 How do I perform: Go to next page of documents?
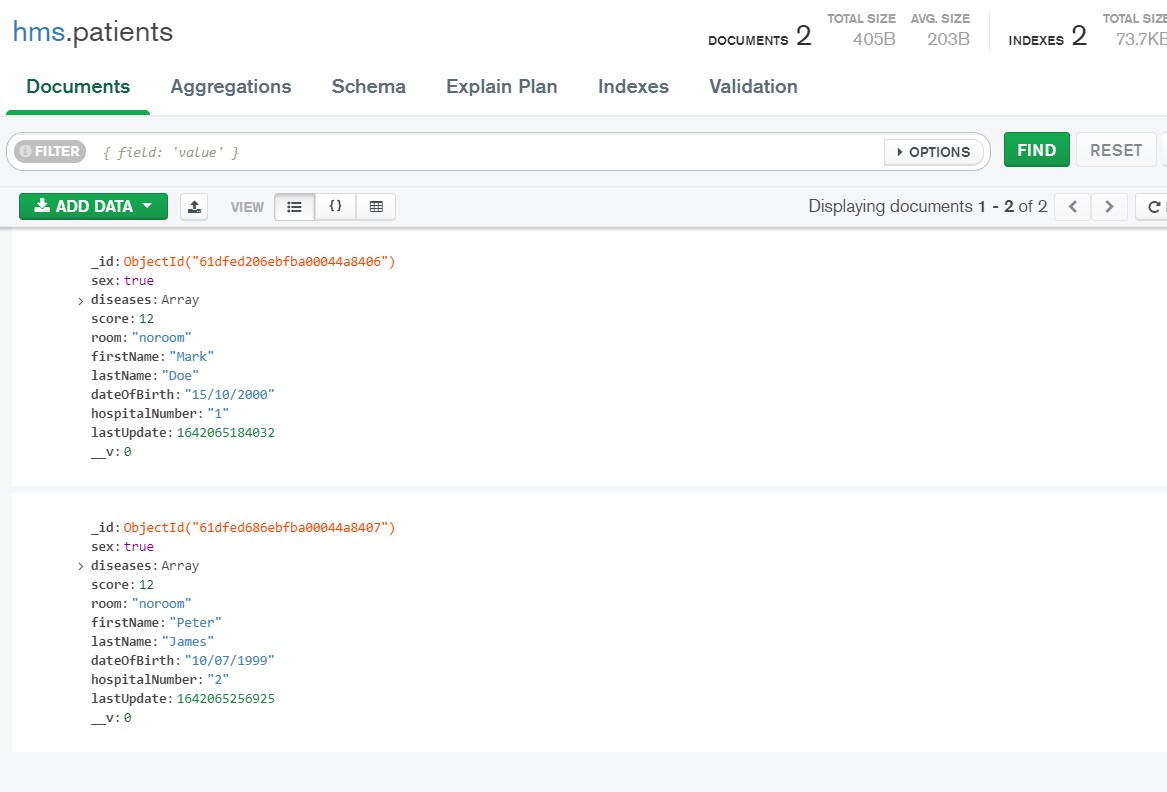click(x=1107, y=206)
